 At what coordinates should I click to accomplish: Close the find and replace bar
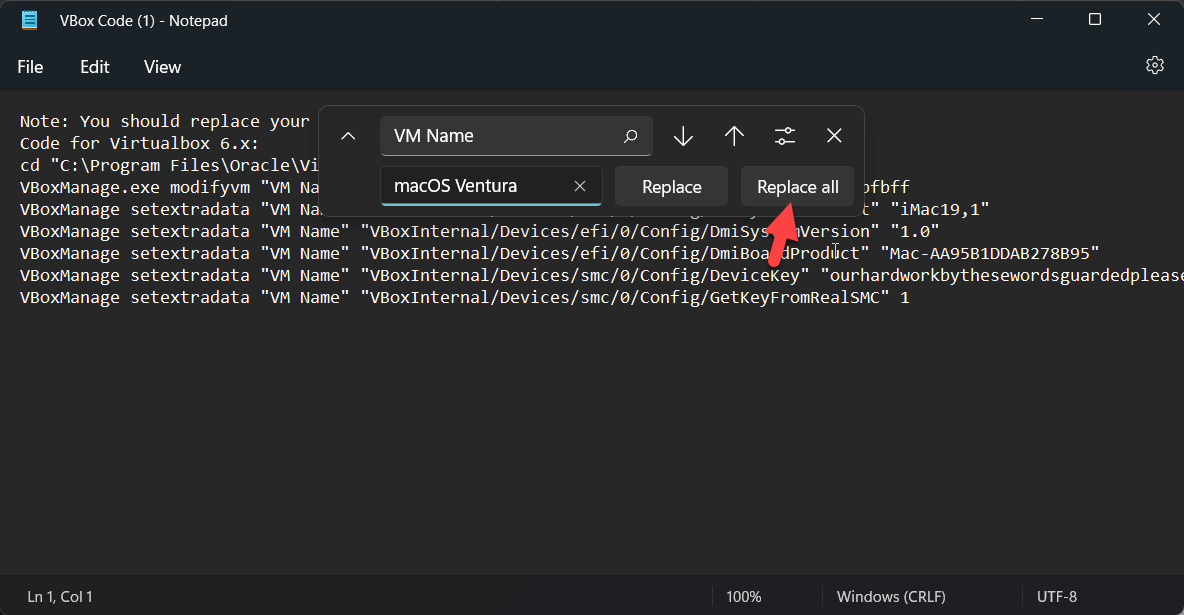[x=834, y=136]
